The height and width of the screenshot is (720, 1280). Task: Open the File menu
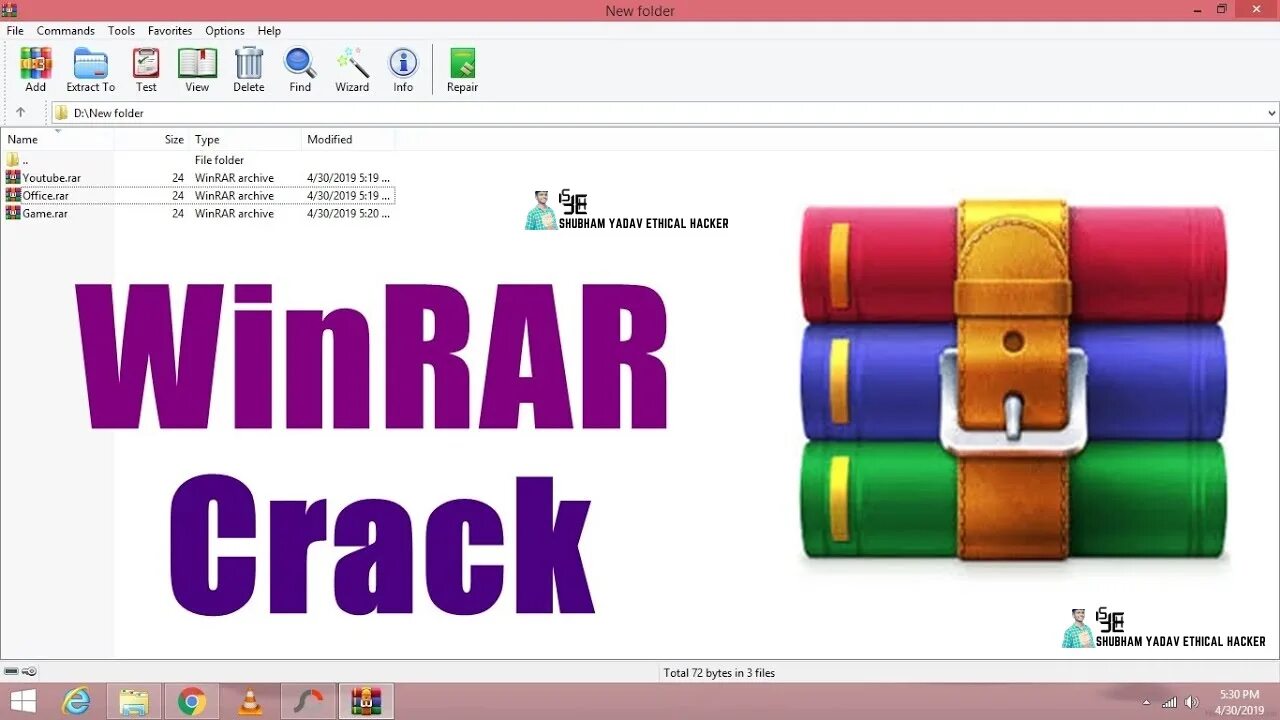(15, 31)
